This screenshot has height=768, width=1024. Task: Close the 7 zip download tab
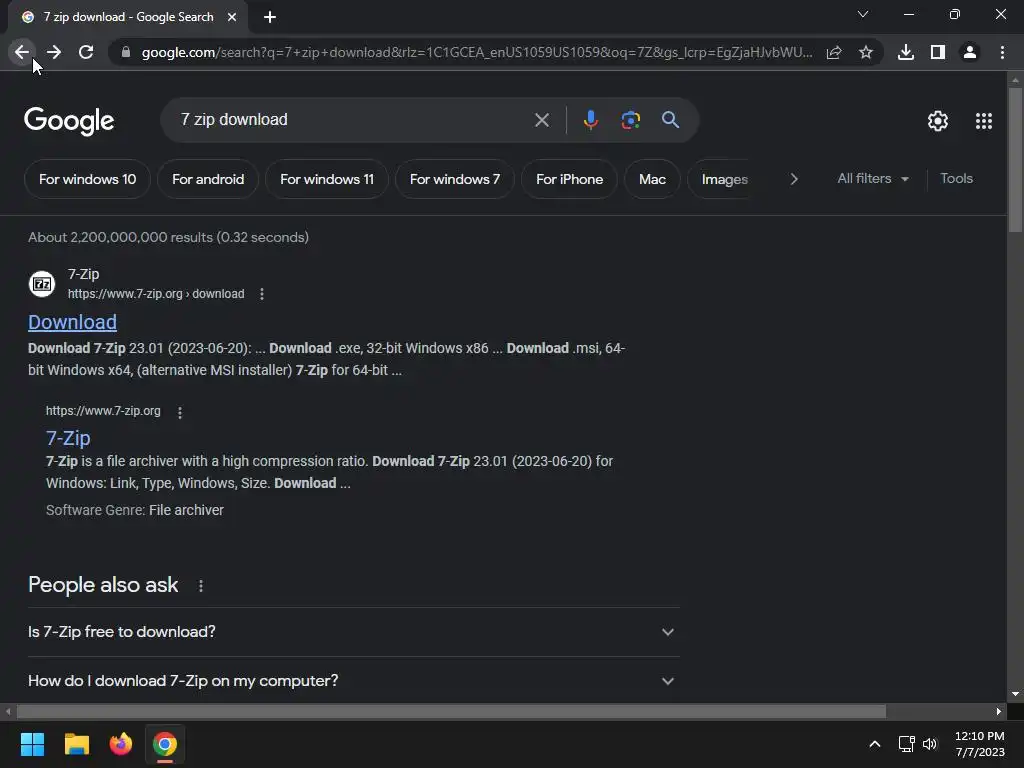pos(232,17)
